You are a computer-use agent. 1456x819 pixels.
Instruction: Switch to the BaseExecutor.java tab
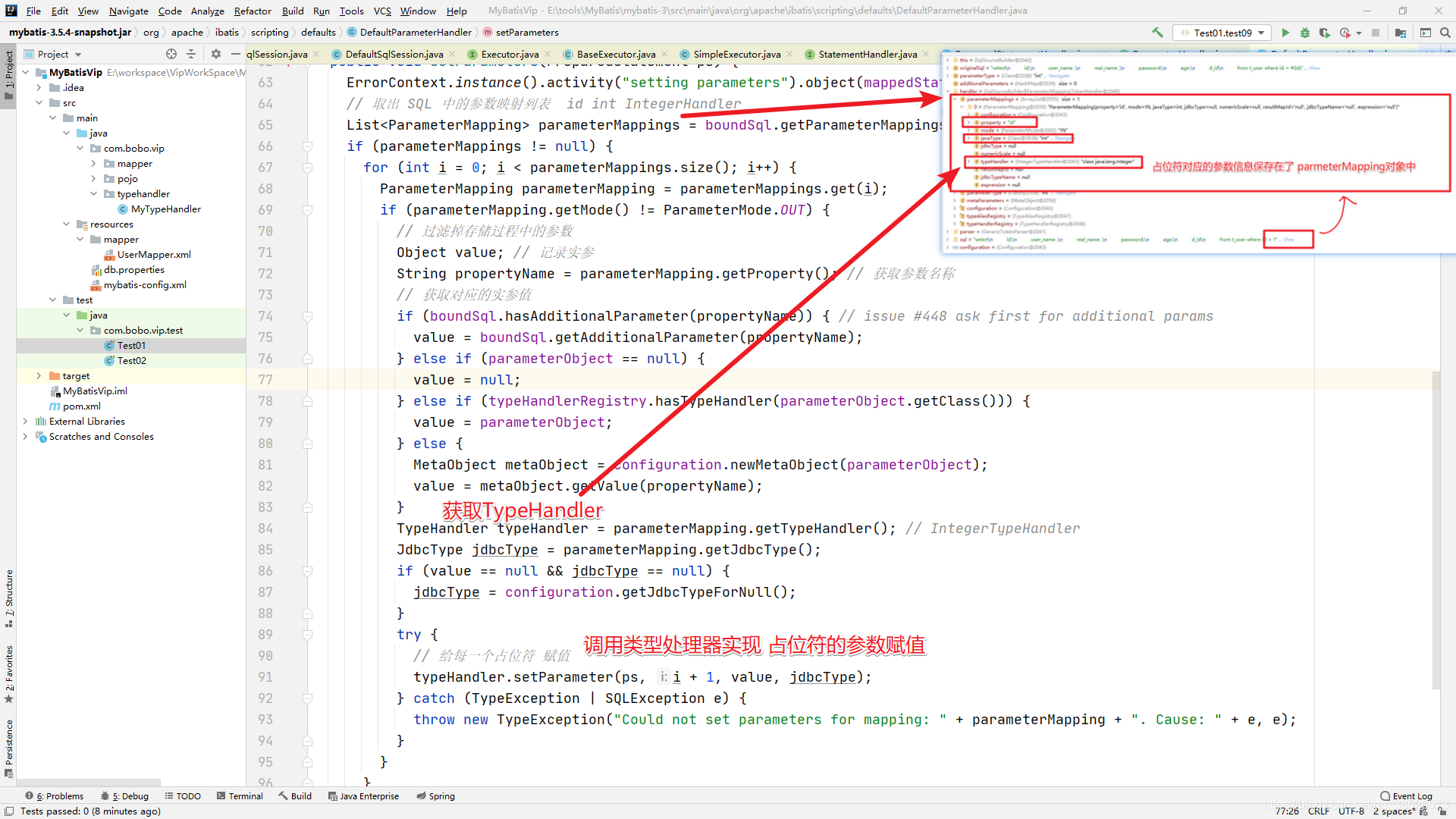pos(615,54)
